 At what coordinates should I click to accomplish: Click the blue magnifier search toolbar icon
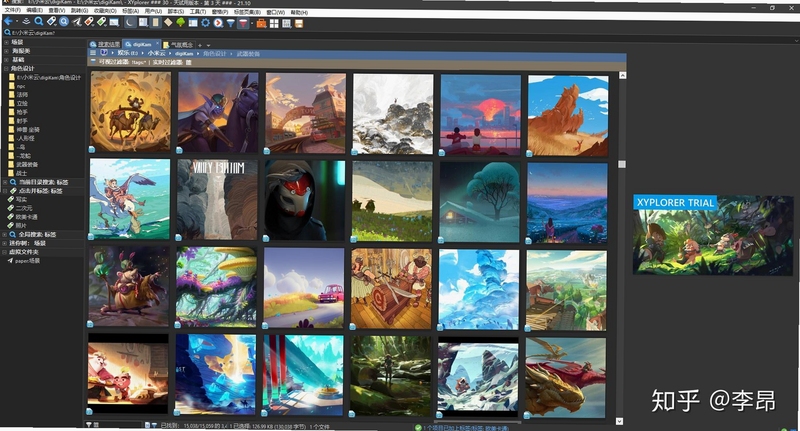39,21
